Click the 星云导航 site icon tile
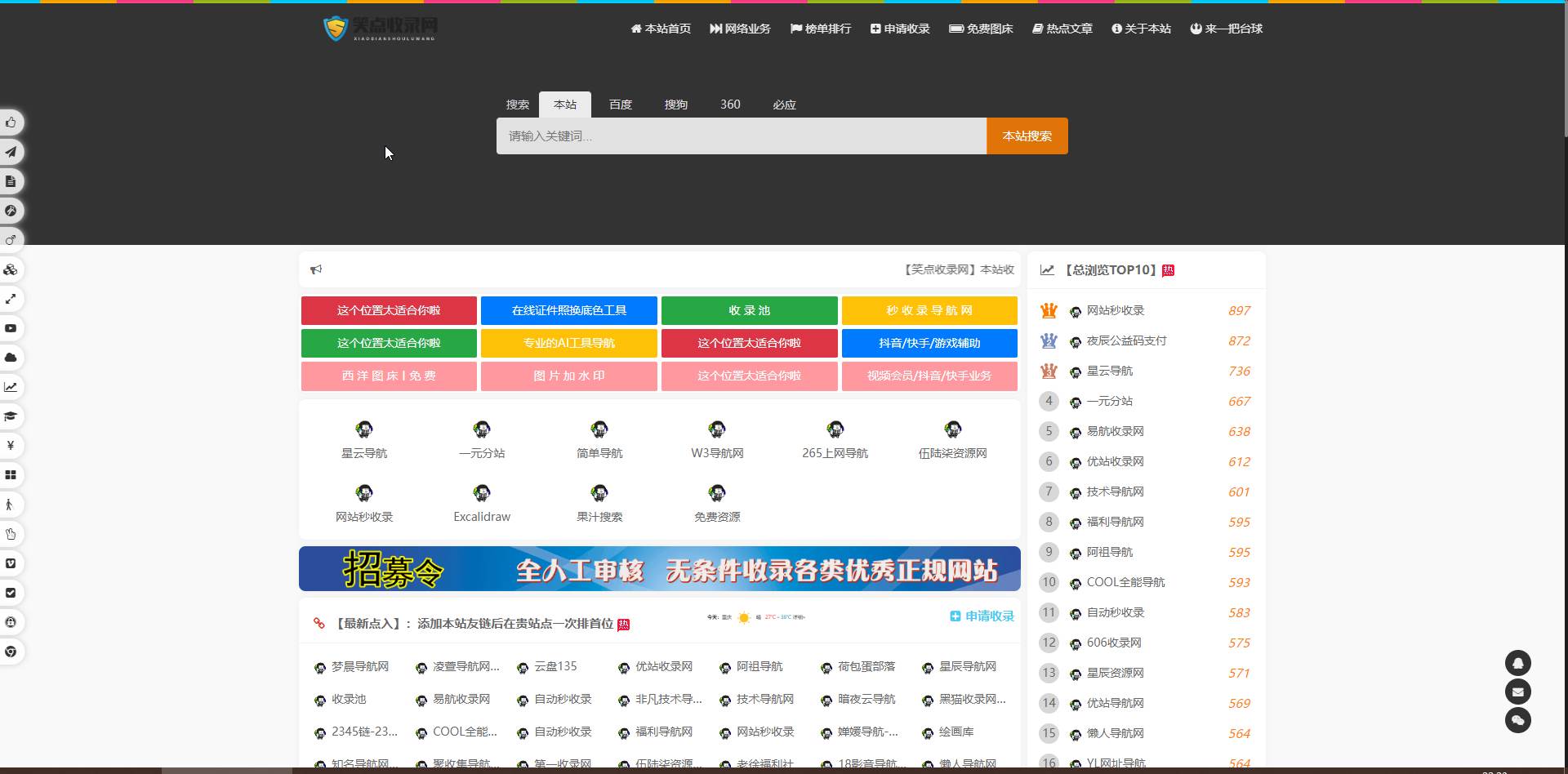1568x774 pixels. tap(364, 439)
